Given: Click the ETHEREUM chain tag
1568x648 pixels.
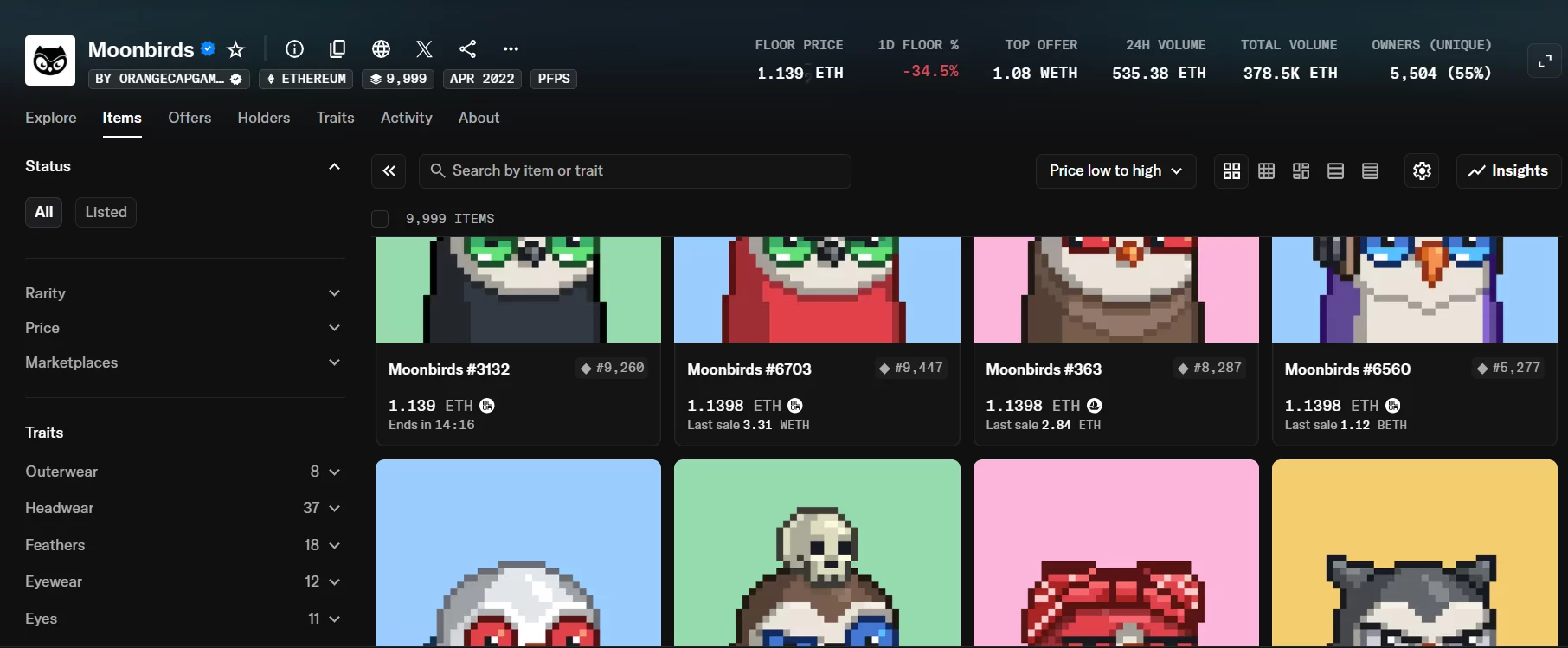Looking at the screenshot, I should point(305,79).
